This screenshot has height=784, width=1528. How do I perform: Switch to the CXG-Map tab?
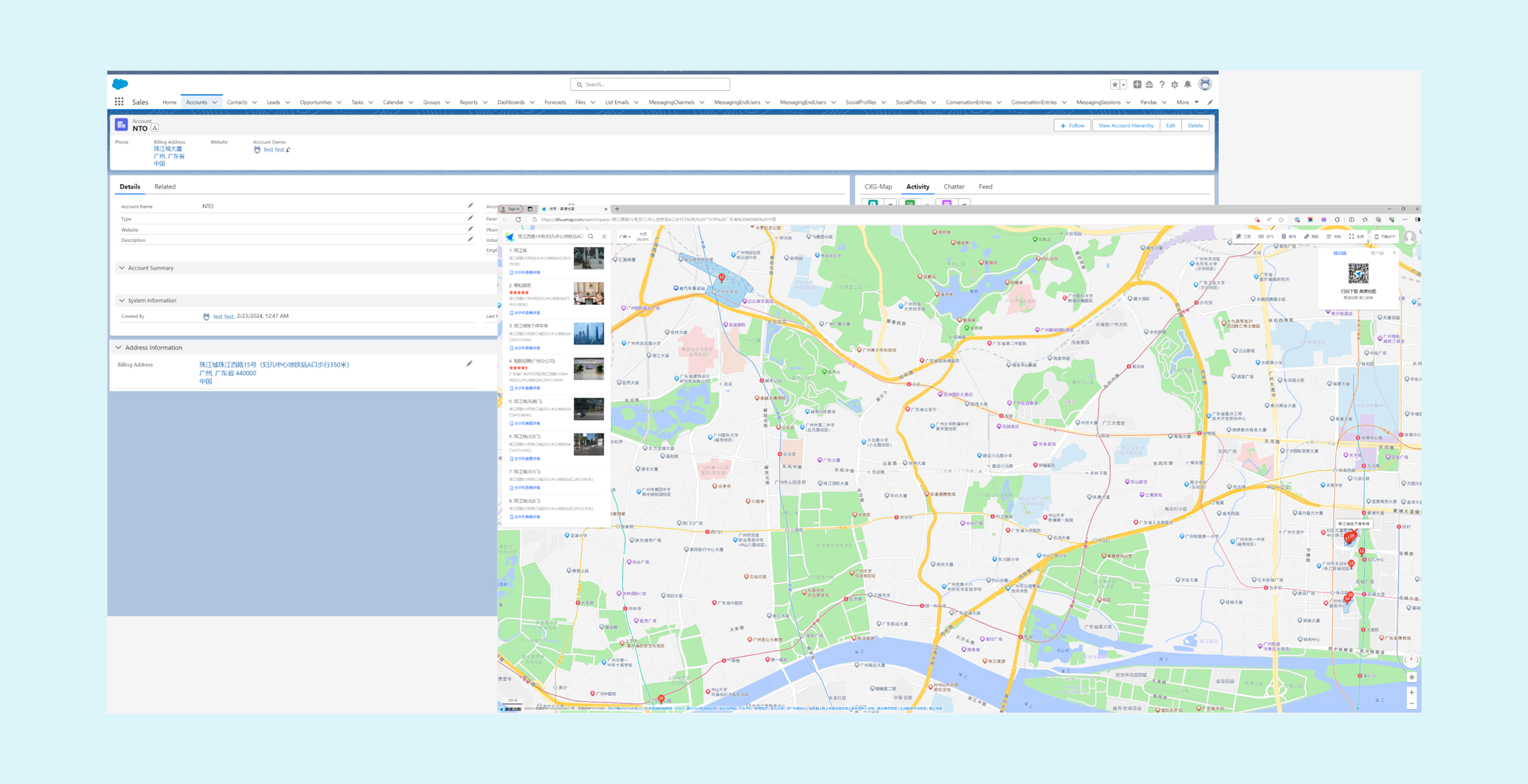click(x=878, y=187)
